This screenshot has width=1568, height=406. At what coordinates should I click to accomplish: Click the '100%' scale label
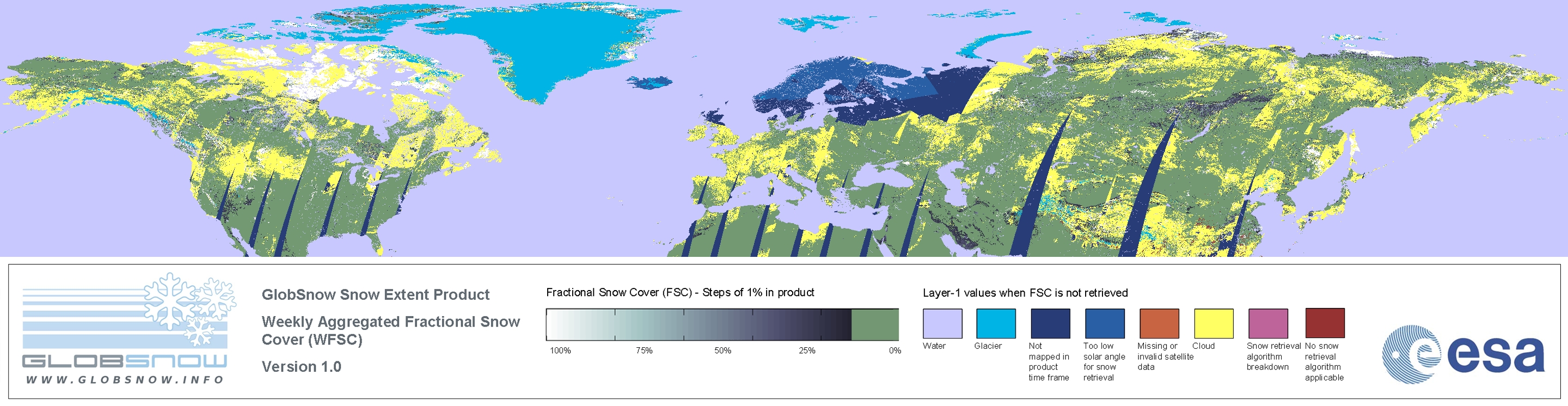(x=560, y=350)
